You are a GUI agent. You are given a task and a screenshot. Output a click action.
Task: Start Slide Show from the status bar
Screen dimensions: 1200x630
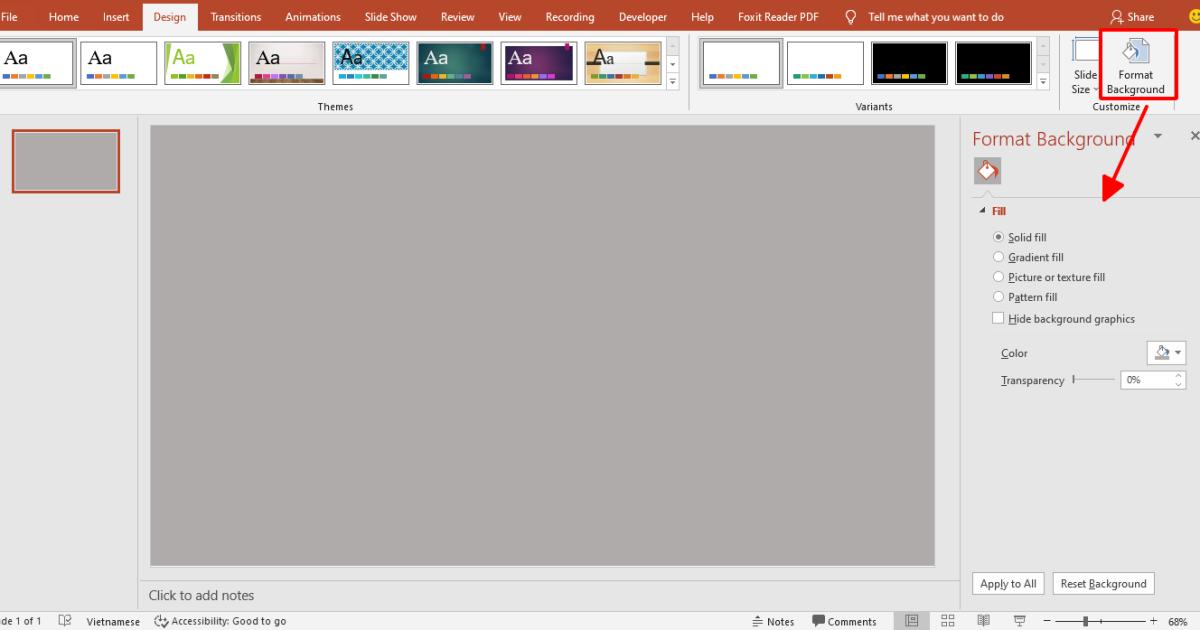[1019, 620]
